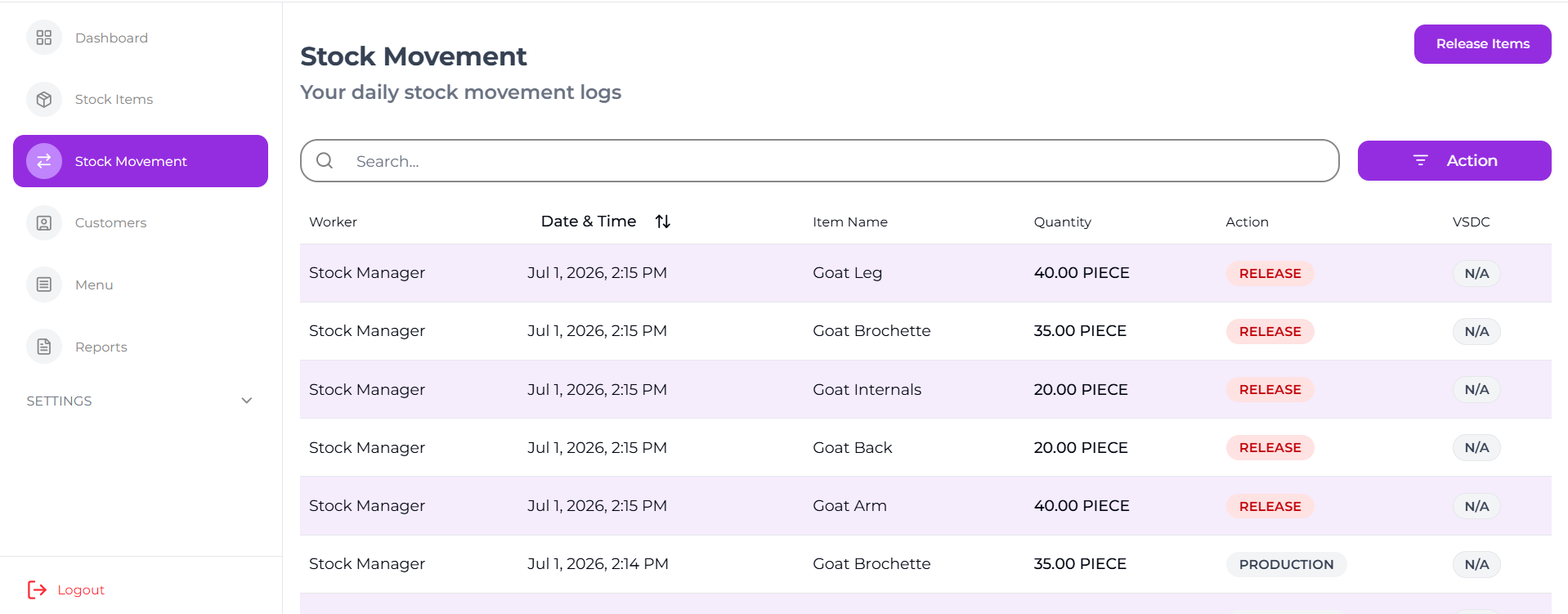This screenshot has height=614, width=1568.
Task: Select Stock Movement in sidebar
Action: pos(141,161)
